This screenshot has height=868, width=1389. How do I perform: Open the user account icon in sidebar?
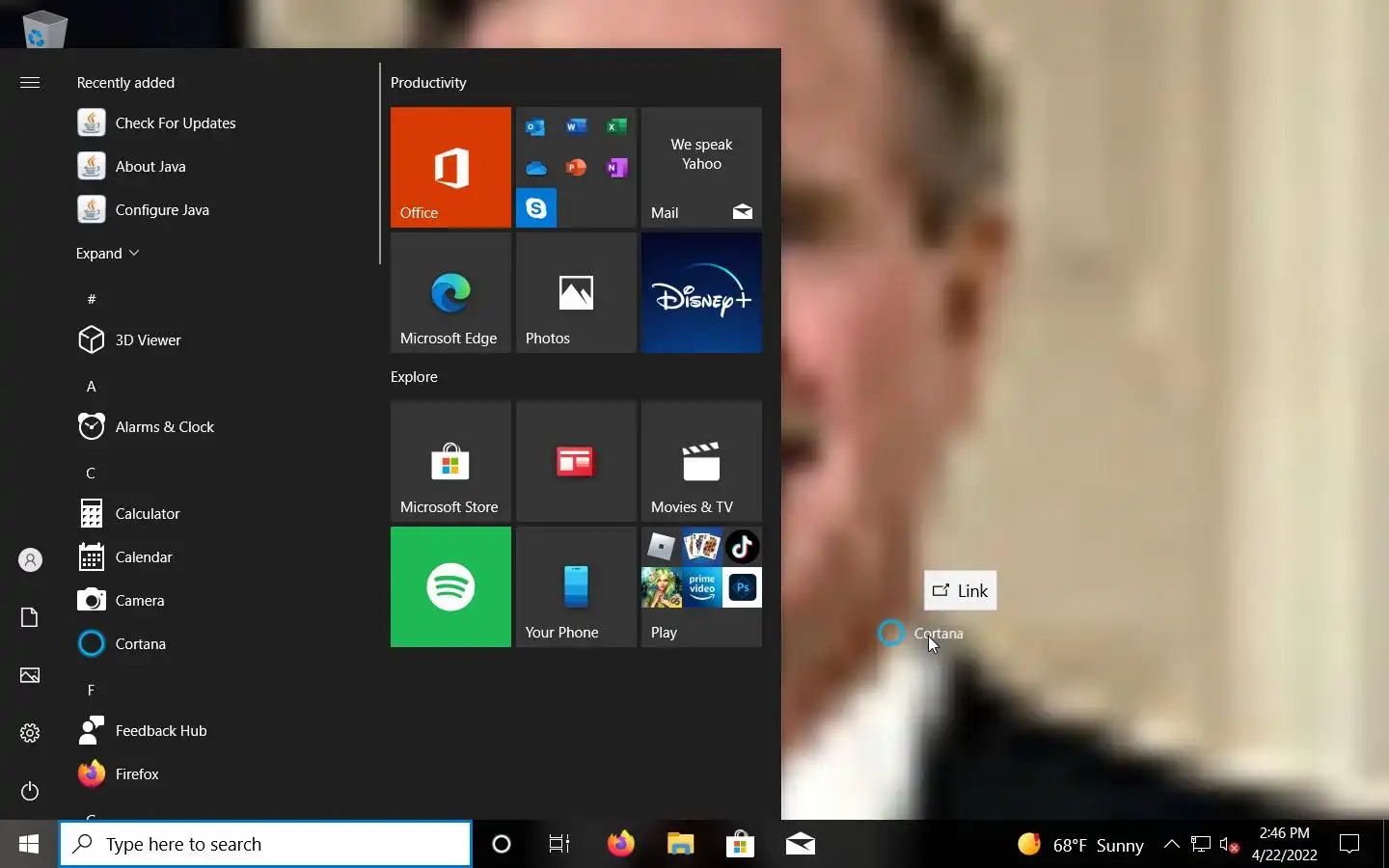30,559
